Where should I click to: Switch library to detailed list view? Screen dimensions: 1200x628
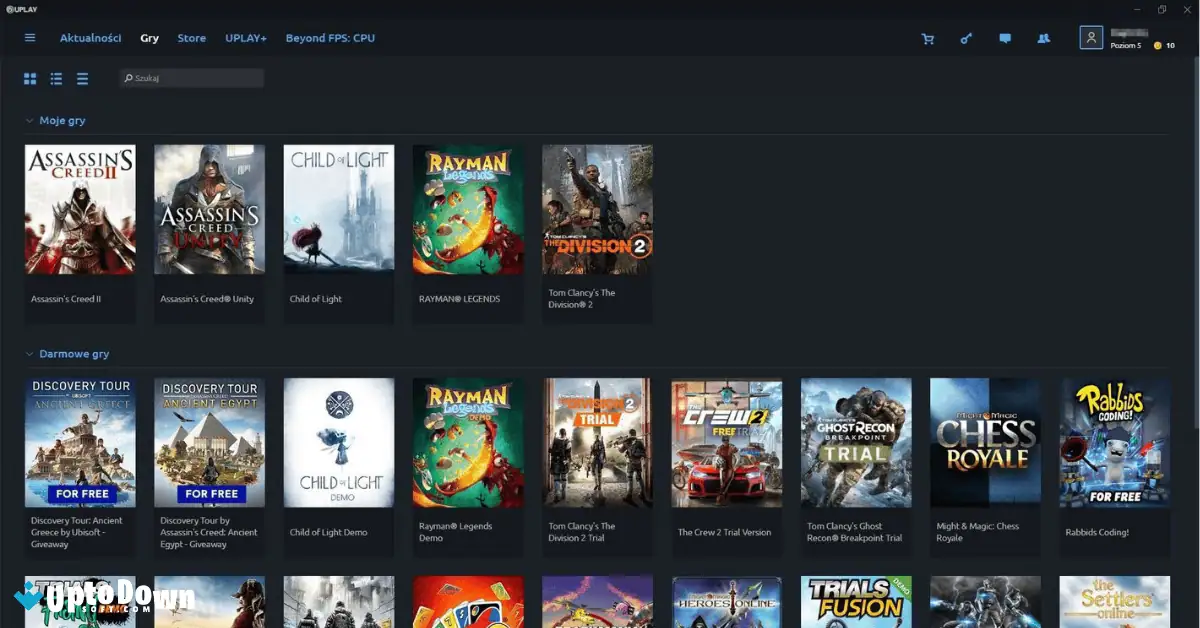pyautogui.click(x=56, y=78)
